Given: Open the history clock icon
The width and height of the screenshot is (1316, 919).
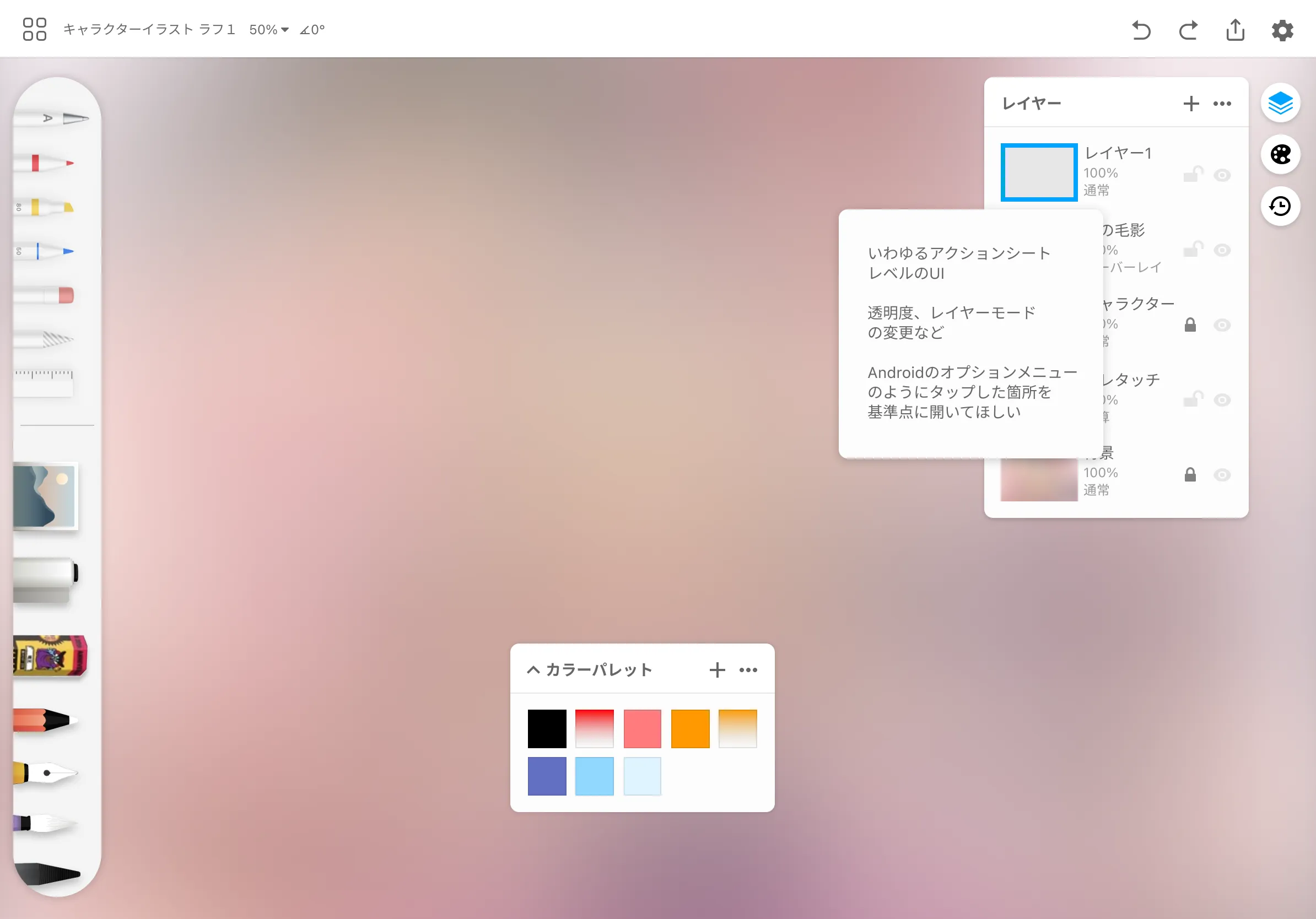Looking at the screenshot, I should [1280, 206].
